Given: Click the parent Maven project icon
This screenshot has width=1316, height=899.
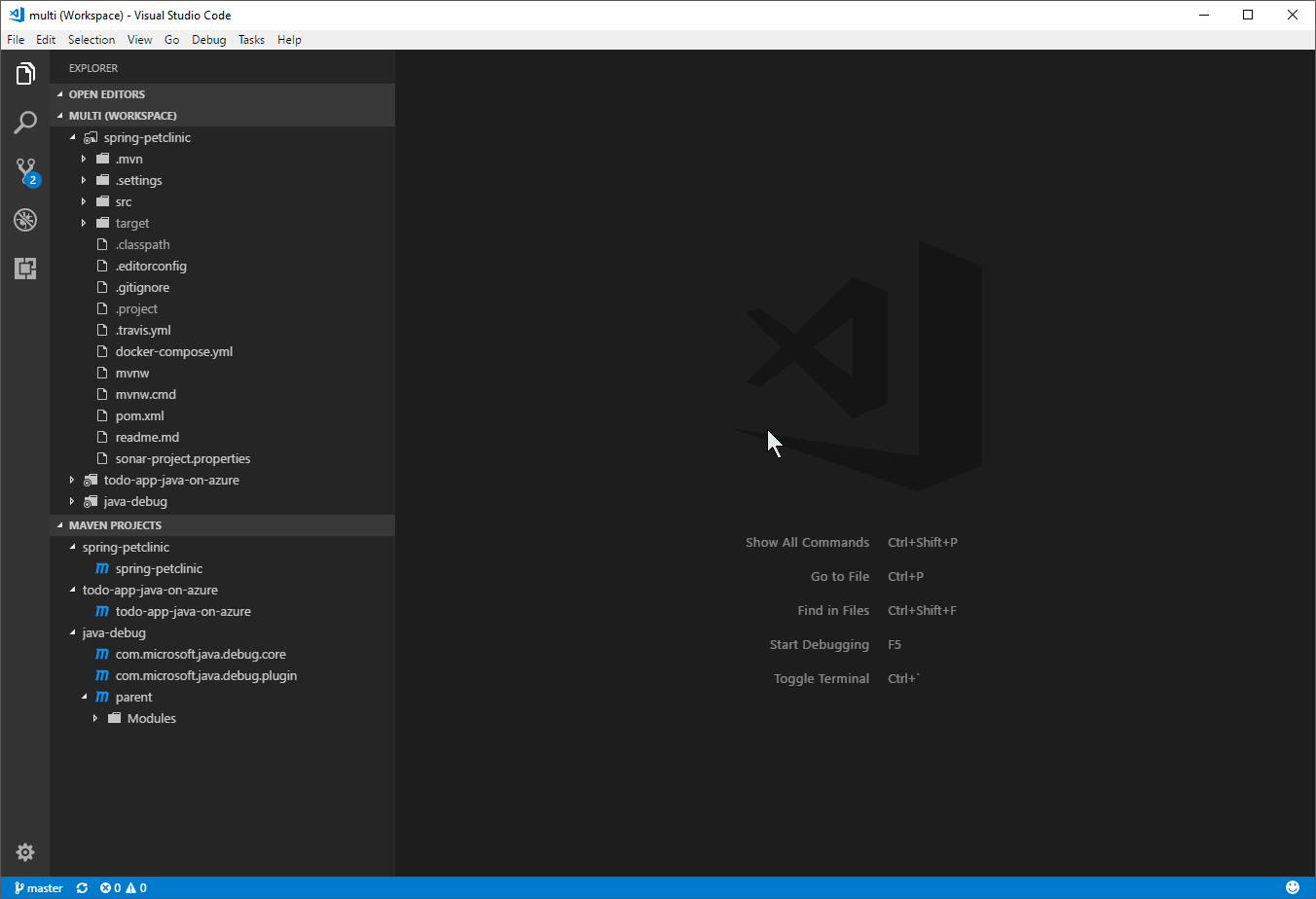Looking at the screenshot, I should pyautogui.click(x=102, y=697).
